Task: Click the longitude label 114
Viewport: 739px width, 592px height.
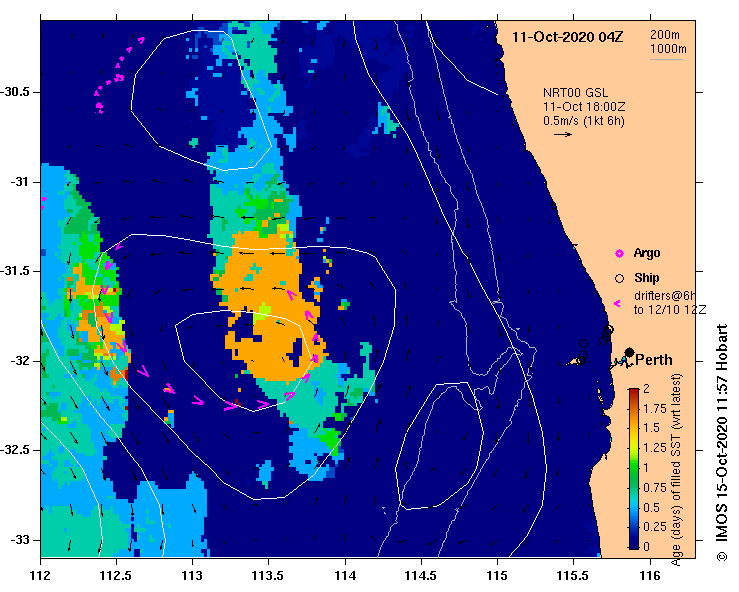Action: pyautogui.click(x=345, y=575)
